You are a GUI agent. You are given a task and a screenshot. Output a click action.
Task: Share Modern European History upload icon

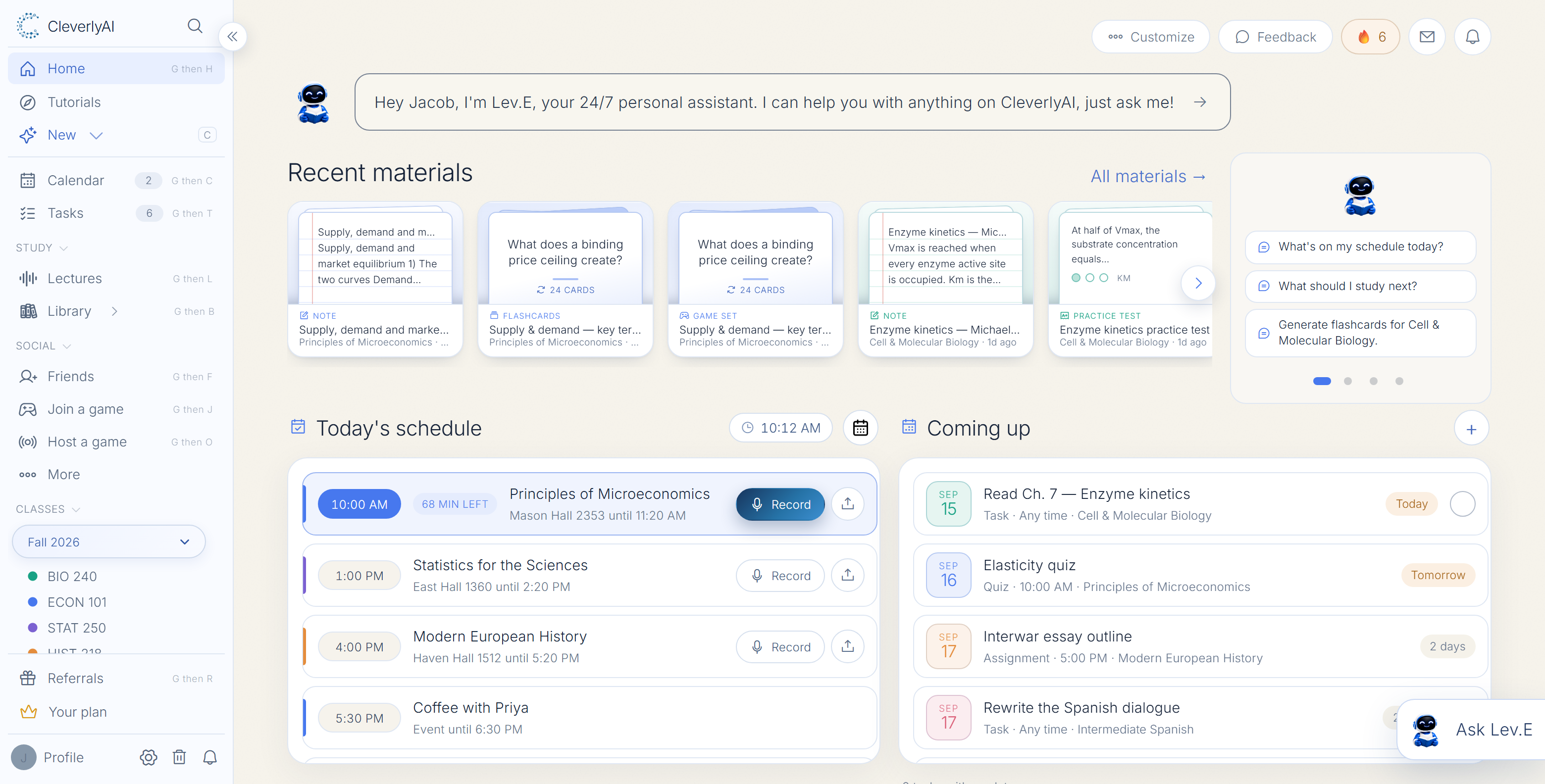(x=847, y=646)
